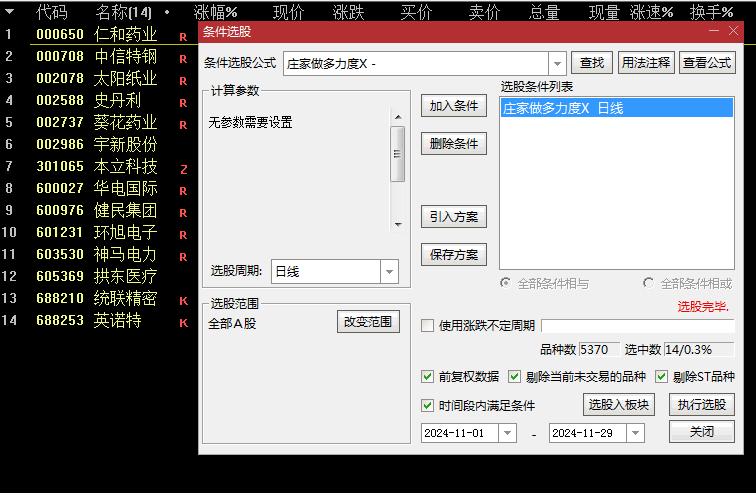
Task: Open the 选股周期 period dropdown
Action: click(x=389, y=272)
